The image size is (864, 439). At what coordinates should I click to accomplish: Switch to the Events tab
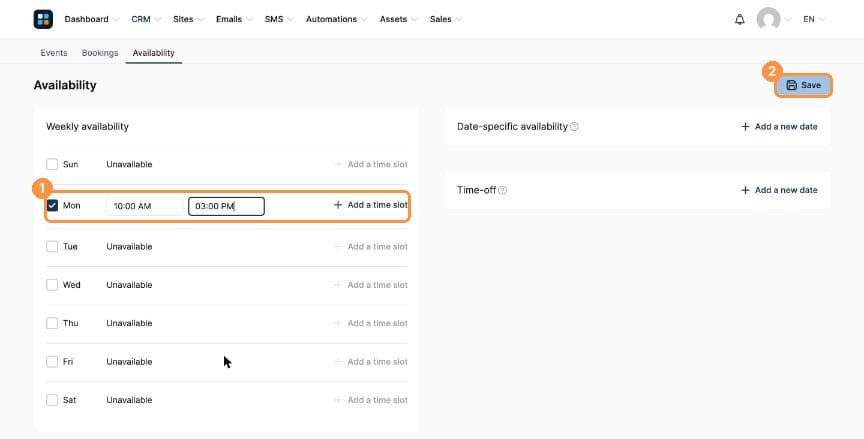tap(53, 53)
